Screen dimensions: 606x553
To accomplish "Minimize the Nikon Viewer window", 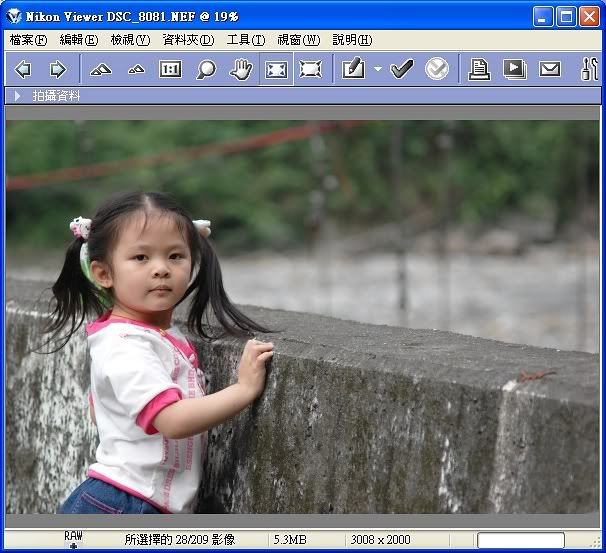I will tap(543, 17).
